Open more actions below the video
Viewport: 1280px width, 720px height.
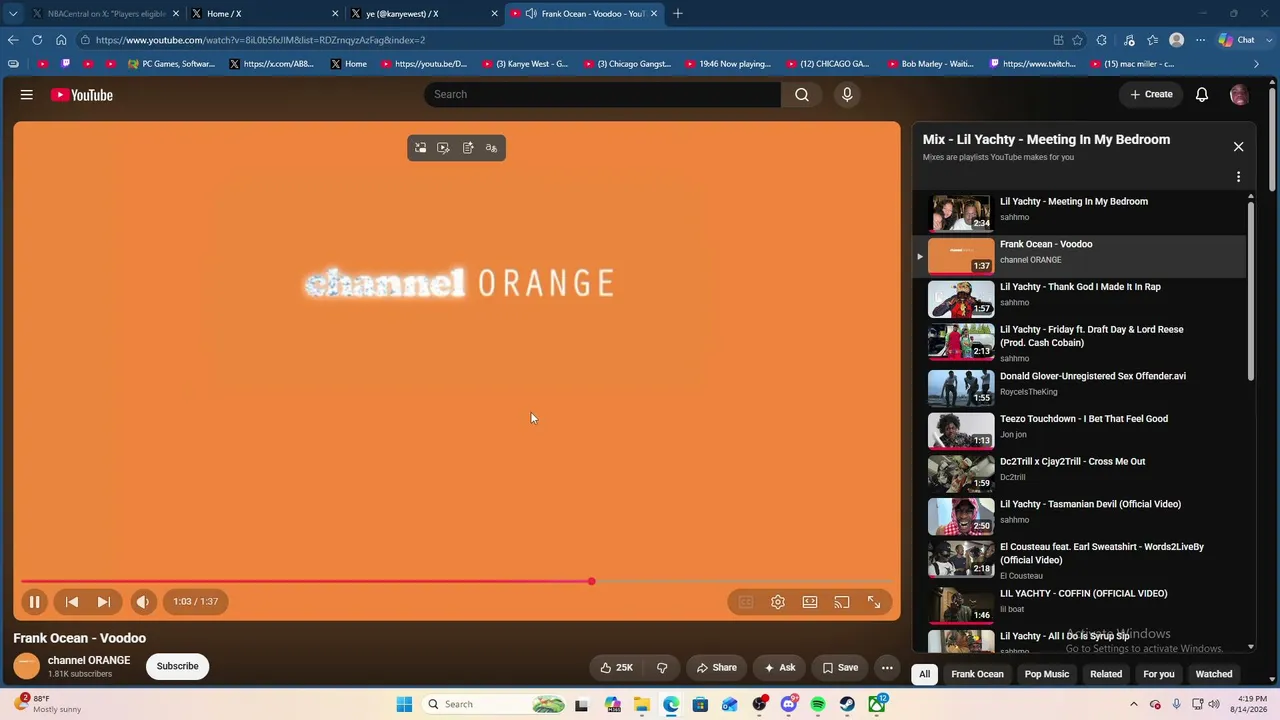click(x=887, y=667)
